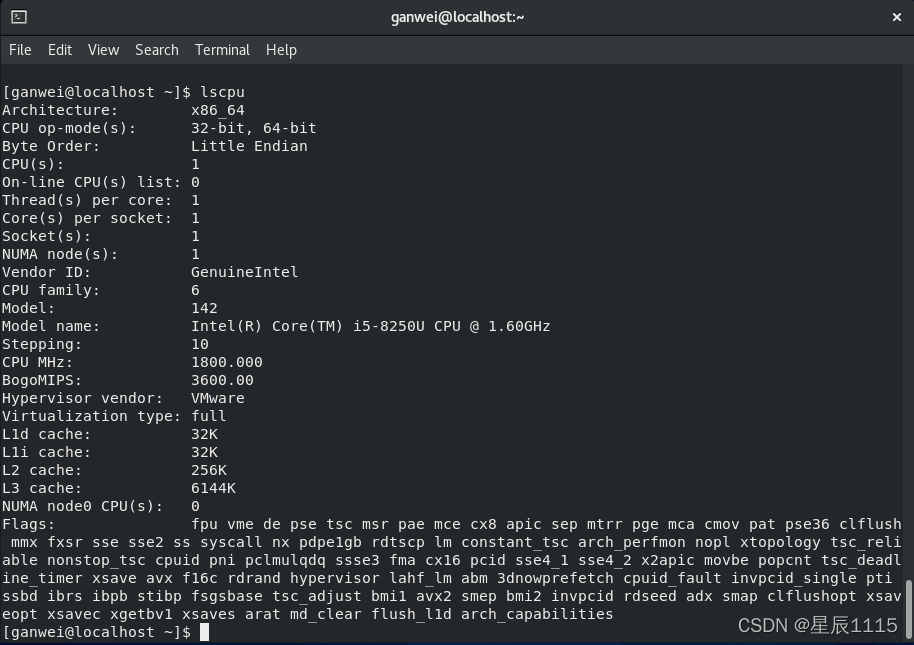Click the 'L1i cache:' label

tap(46, 452)
